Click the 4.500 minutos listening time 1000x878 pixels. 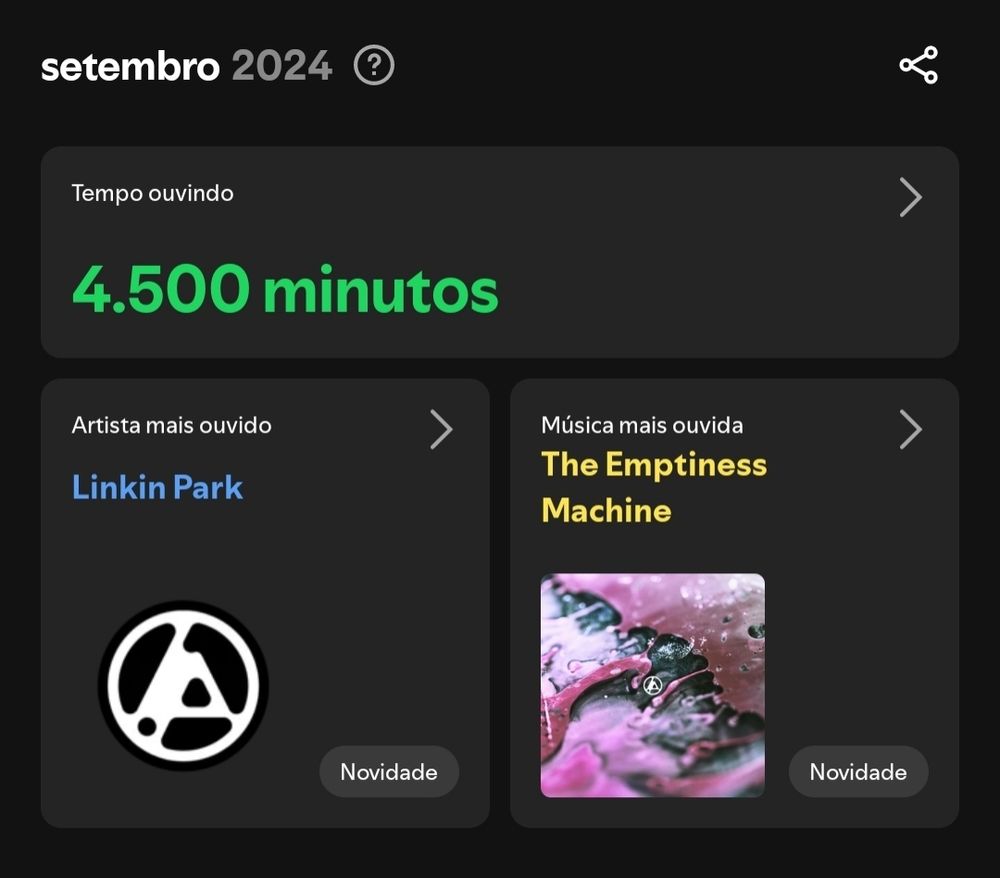pos(285,290)
